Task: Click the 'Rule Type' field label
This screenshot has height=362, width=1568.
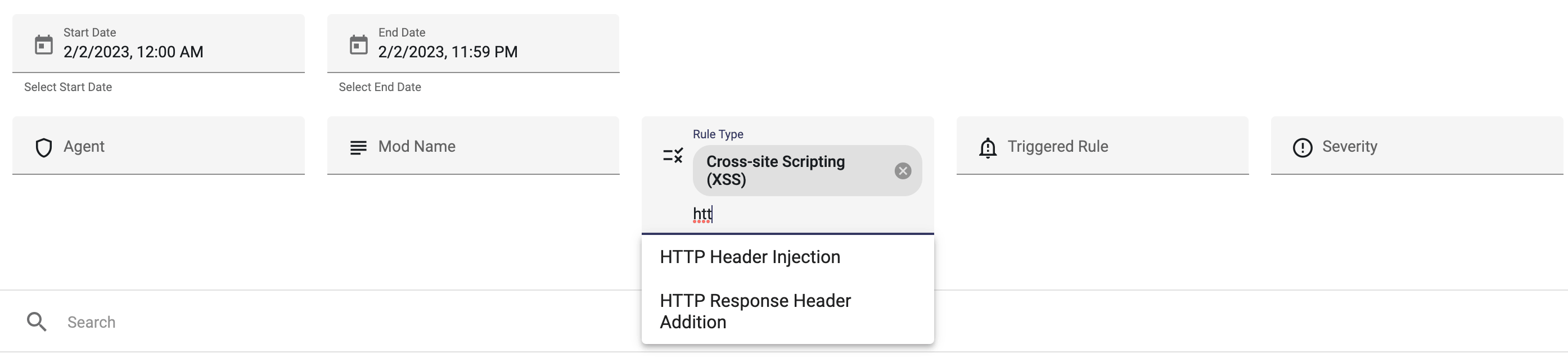Action: (718, 134)
